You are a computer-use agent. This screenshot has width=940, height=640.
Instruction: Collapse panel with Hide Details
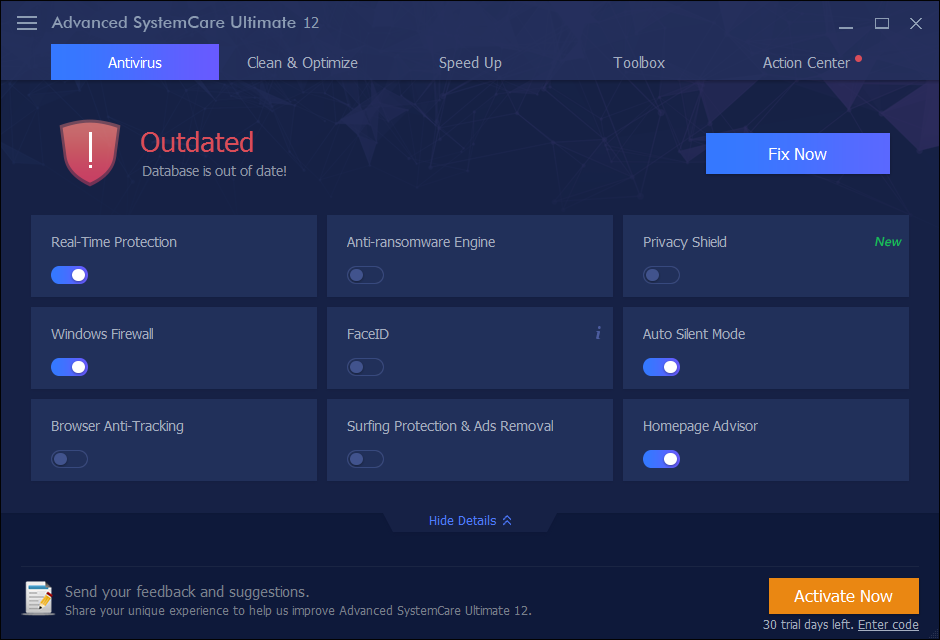tap(470, 521)
